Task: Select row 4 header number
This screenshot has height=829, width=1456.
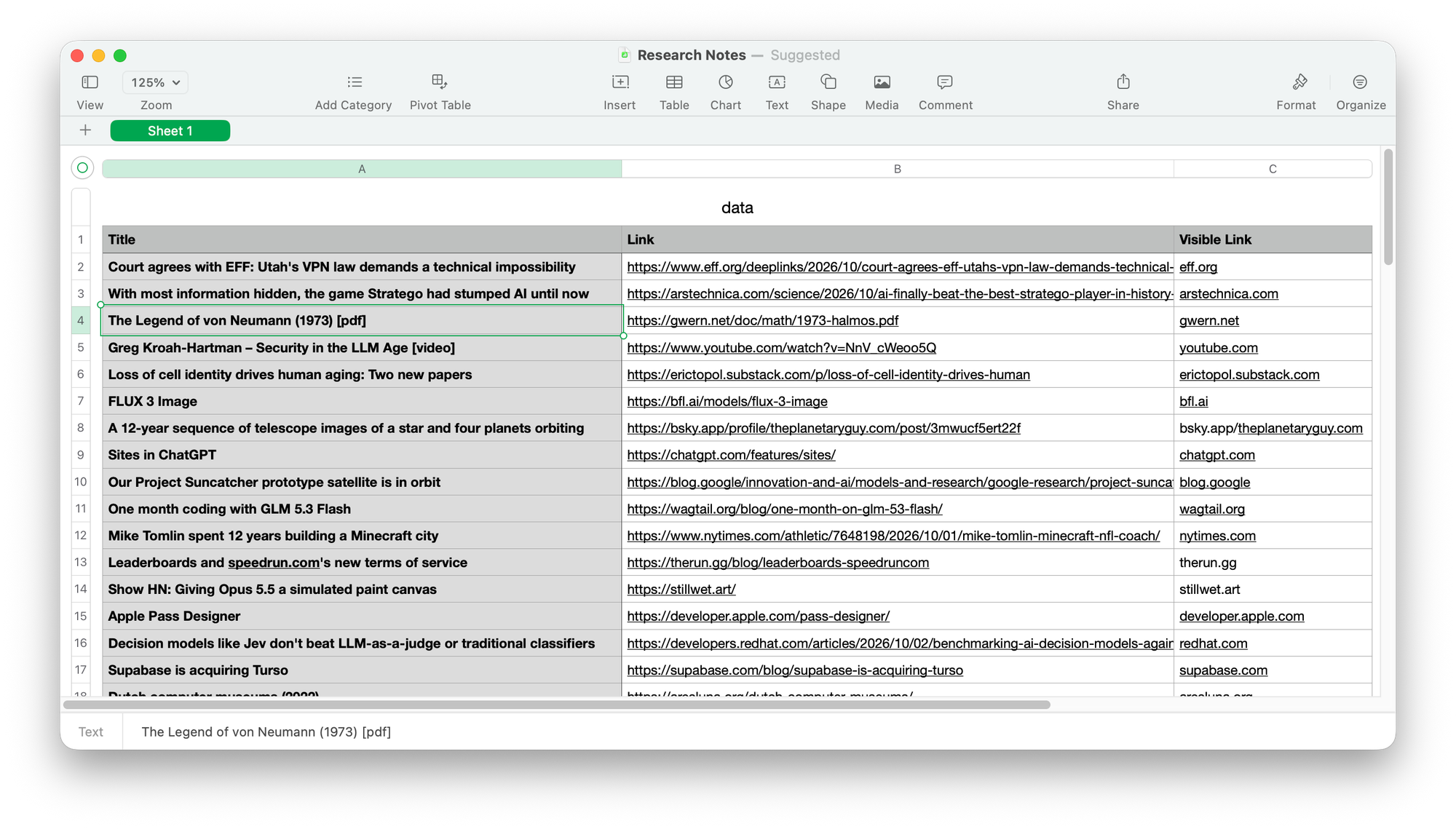Action: pos(81,320)
